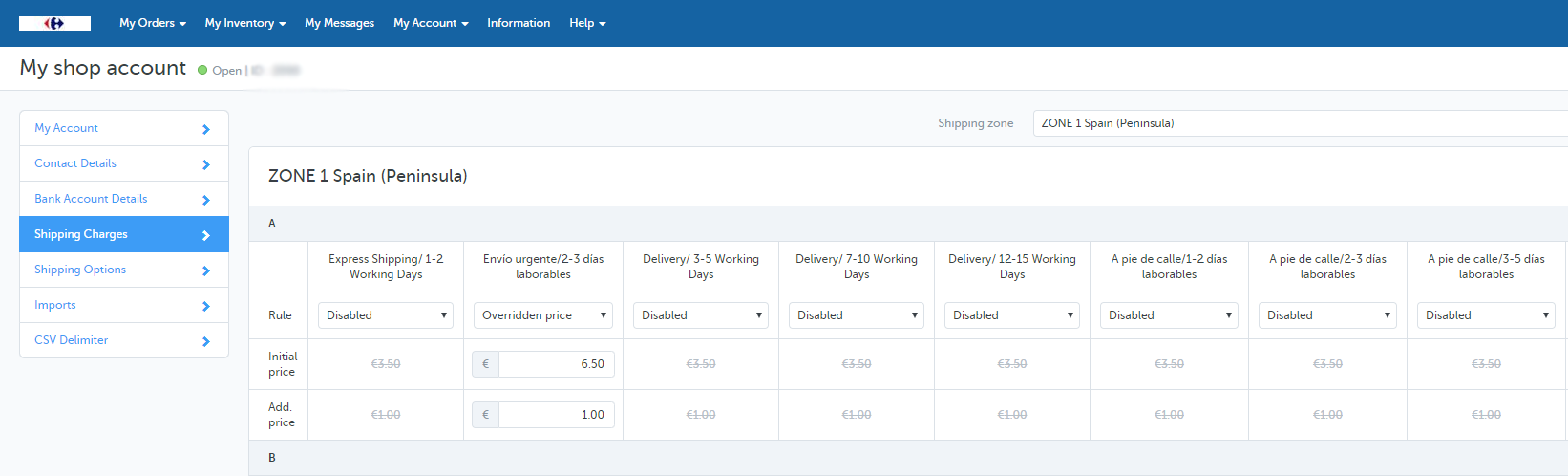Click the Carrefour logo in header
This screenshot has height=476, width=1568.
point(54,23)
